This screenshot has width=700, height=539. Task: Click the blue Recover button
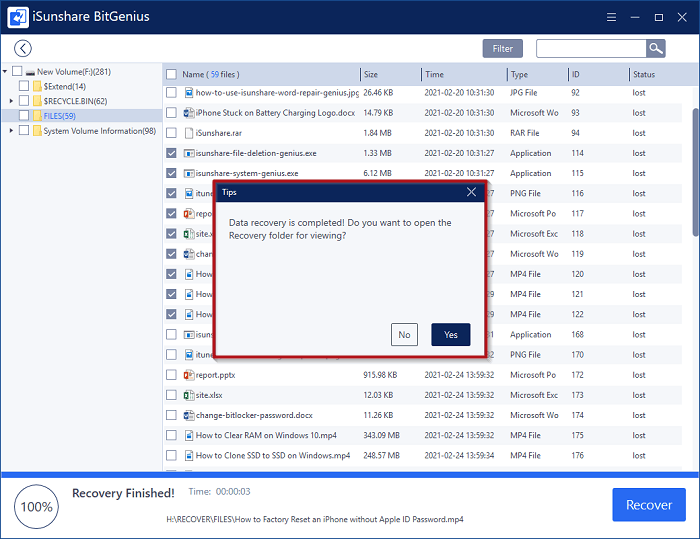tap(648, 505)
